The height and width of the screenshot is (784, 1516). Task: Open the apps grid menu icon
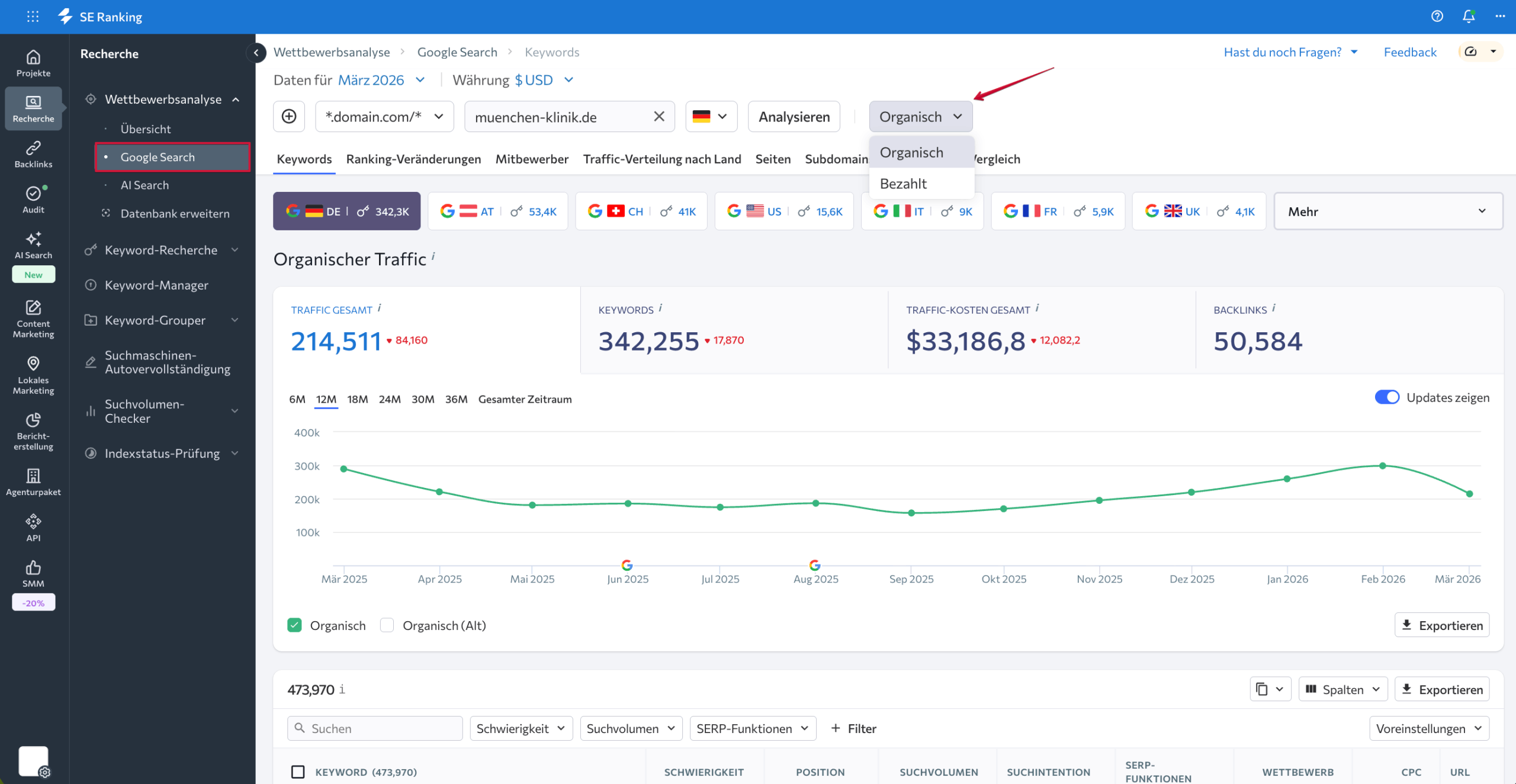coord(33,17)
